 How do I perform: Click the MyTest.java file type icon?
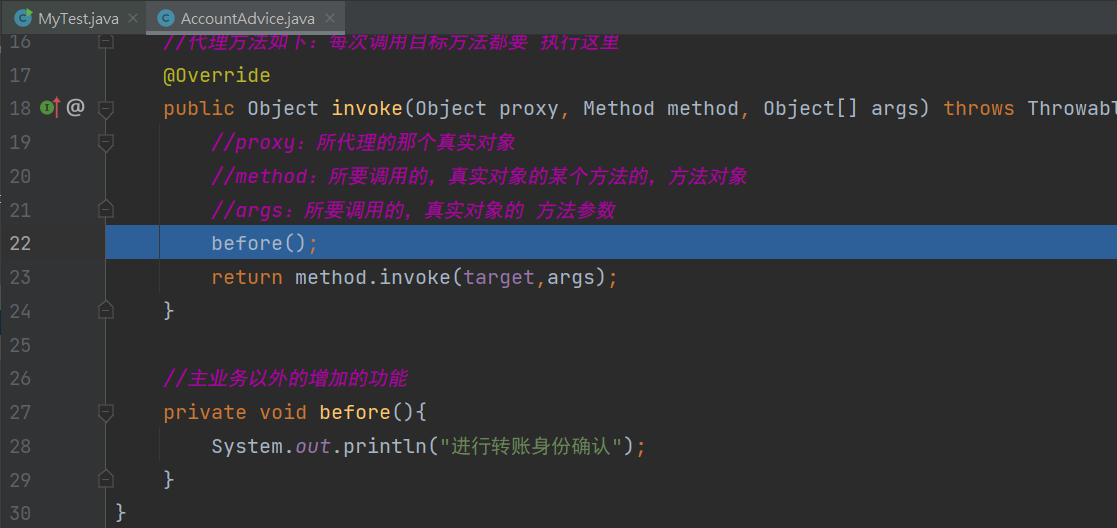pos(21,18)
